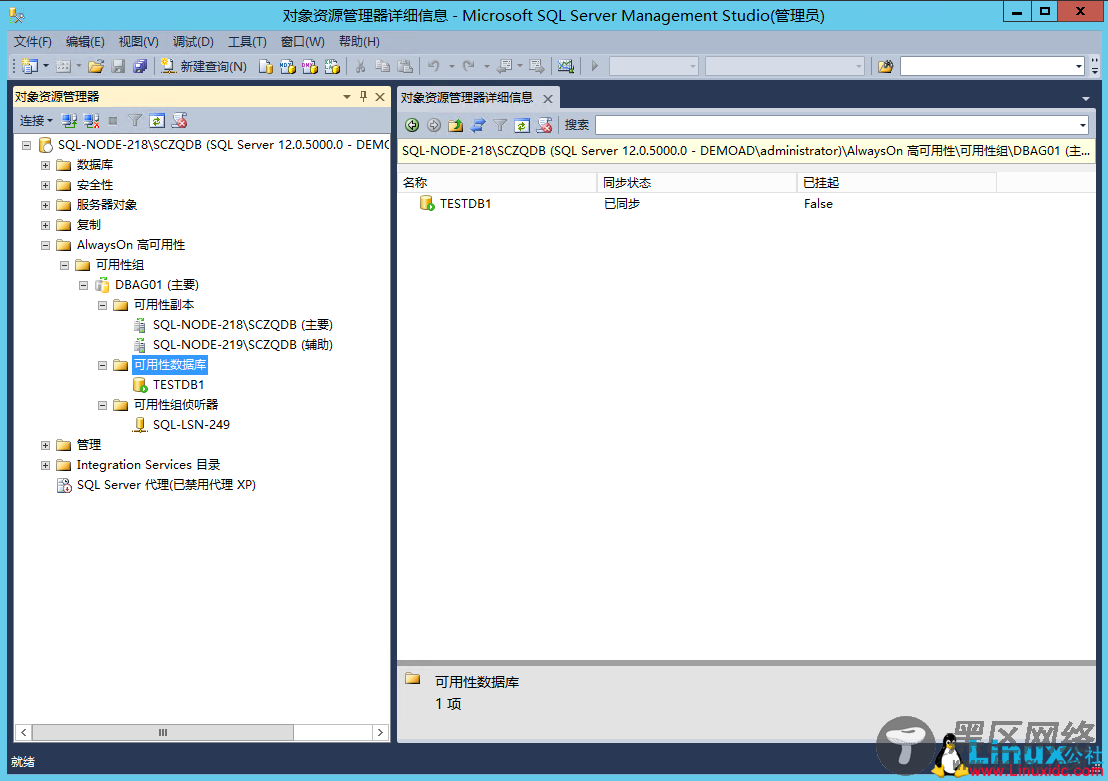Open the 文件(F) menu
This screenshot has height=781, width=1108.
coord(33,42)
